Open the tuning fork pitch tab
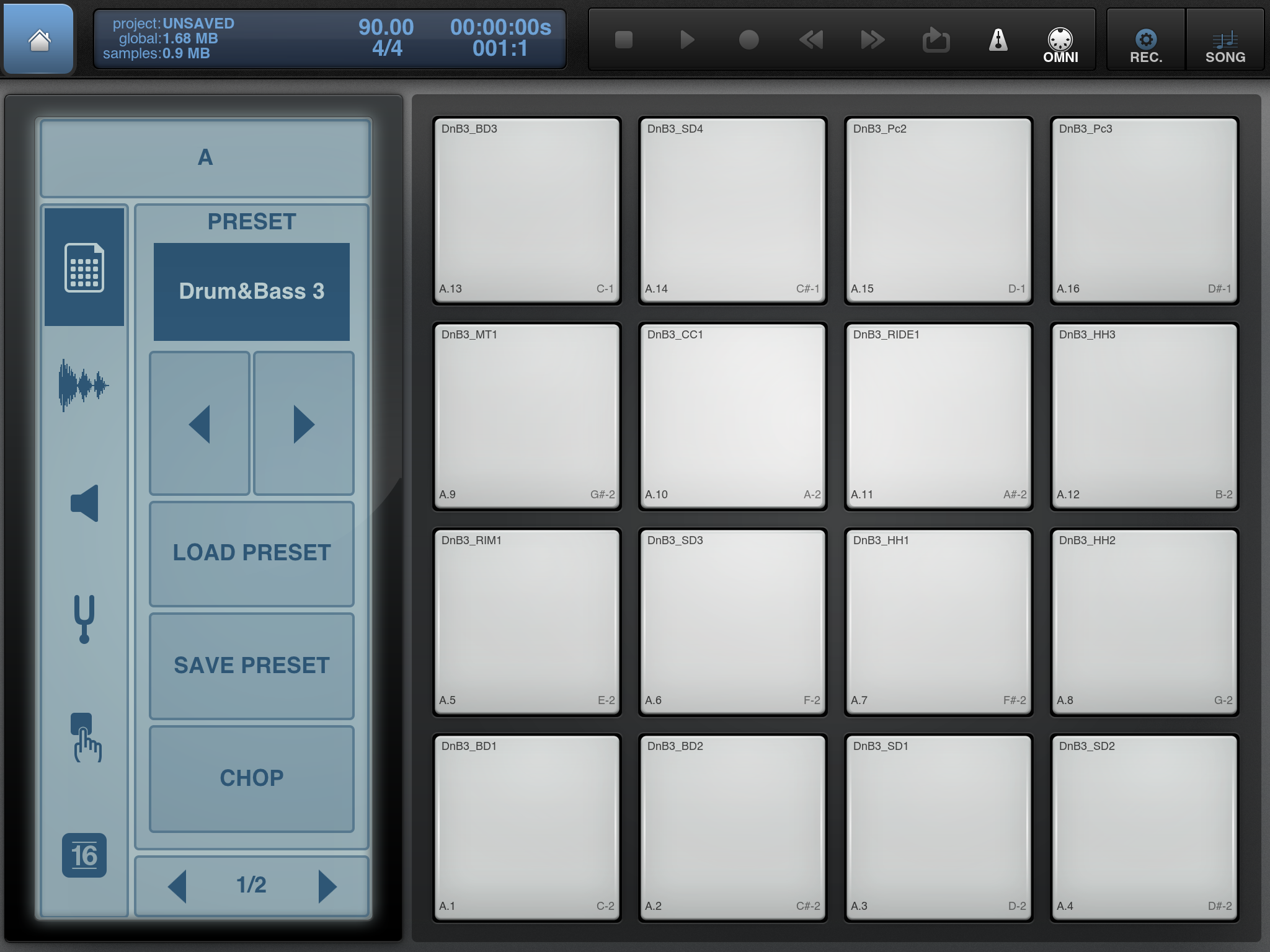This screenshot has width=1270, height=952. (x=84, y=619)
